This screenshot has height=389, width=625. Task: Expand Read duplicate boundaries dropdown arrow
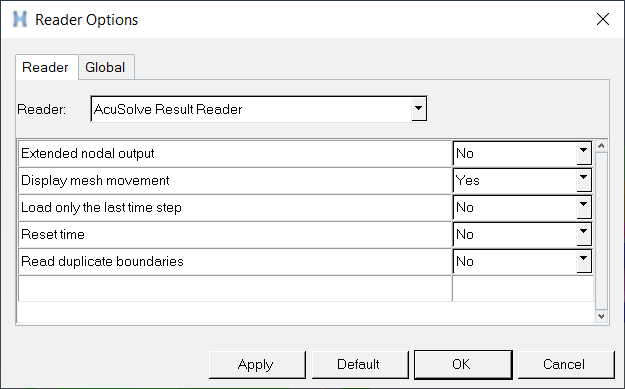click(x=584, y=261)
